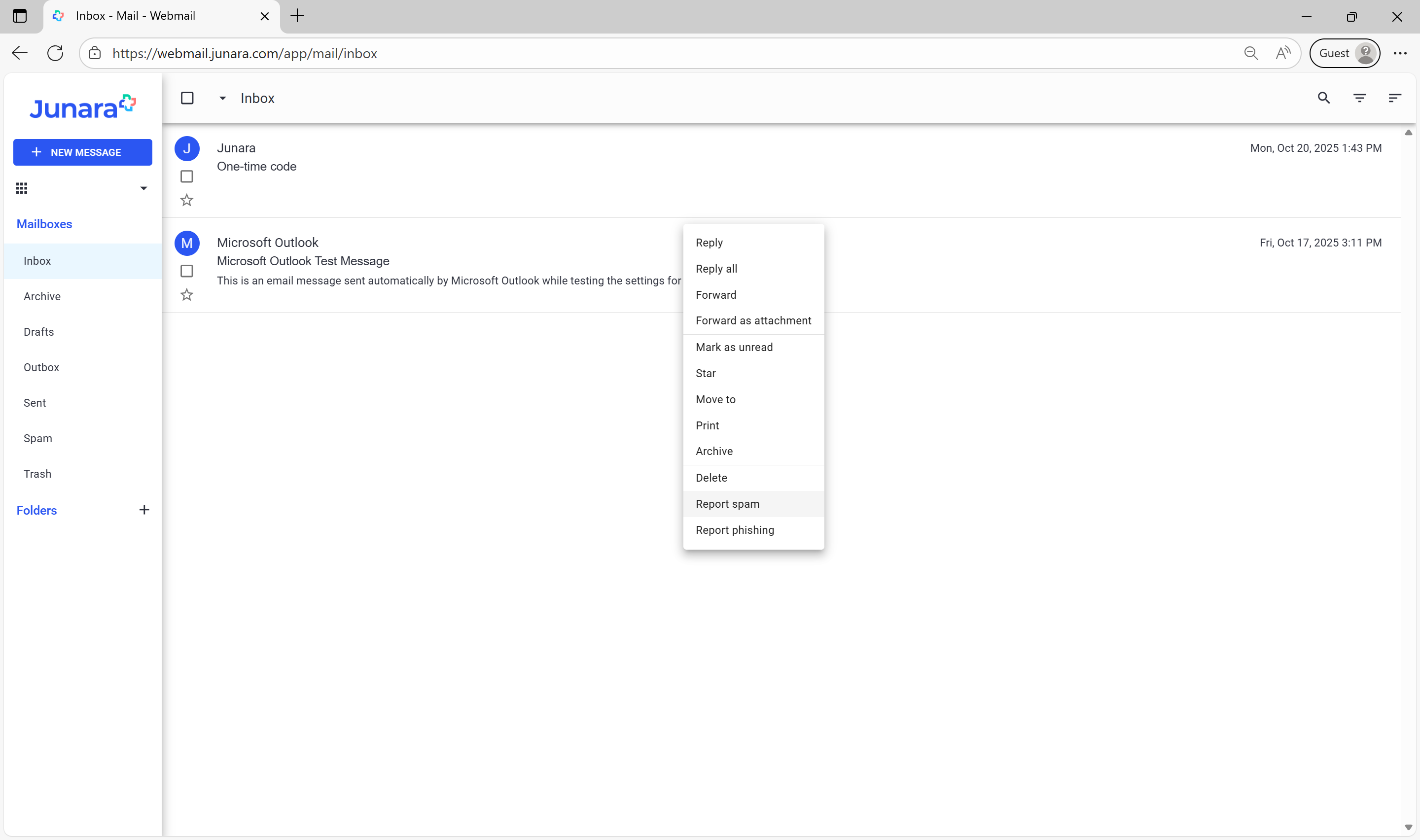The height and width of the screenshot is (840, 1420).
Task: Check the Microsoft Outlook email checkbox
Action: pyautogui.click(x=187, y=271)
